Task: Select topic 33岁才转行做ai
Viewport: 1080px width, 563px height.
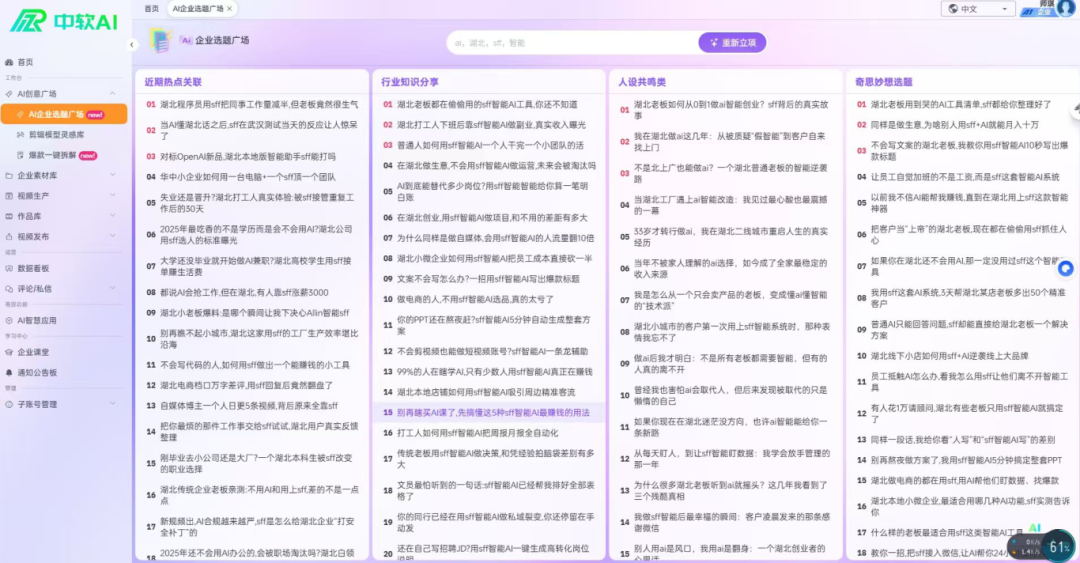Action: point(731,237)
